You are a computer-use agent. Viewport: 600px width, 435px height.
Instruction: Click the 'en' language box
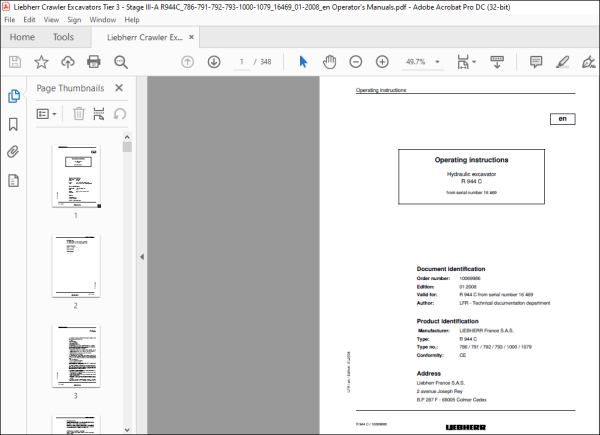[x=562, y=119]
